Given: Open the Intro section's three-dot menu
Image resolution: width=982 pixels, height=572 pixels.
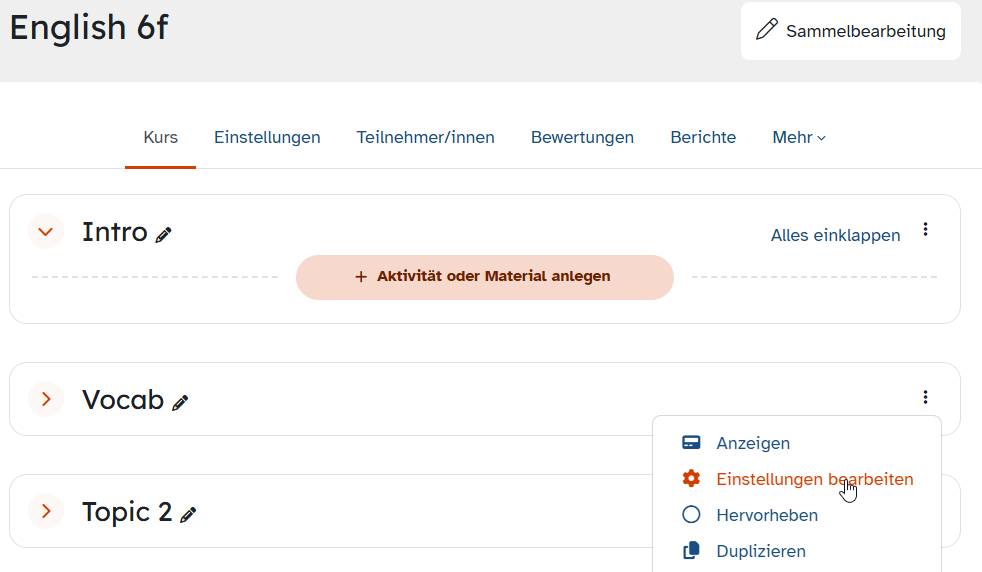Looking at the screenshot, I should (925, 229).
